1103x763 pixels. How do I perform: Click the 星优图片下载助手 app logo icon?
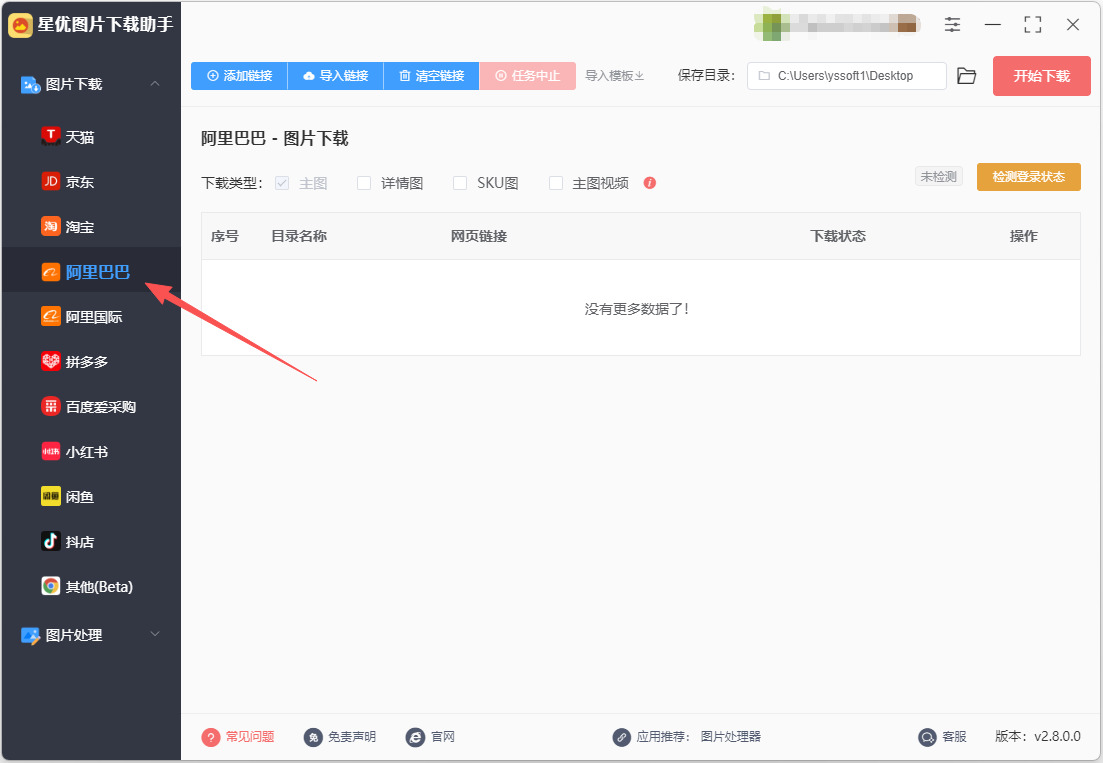coord(20,25)
